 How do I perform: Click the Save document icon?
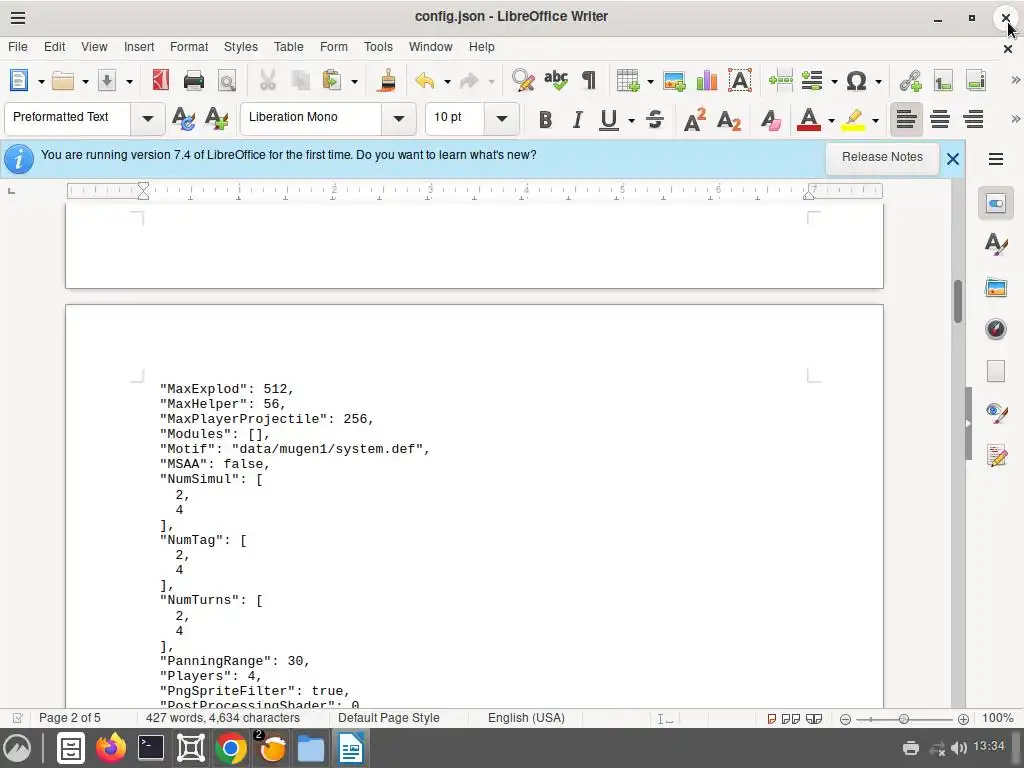107,81
